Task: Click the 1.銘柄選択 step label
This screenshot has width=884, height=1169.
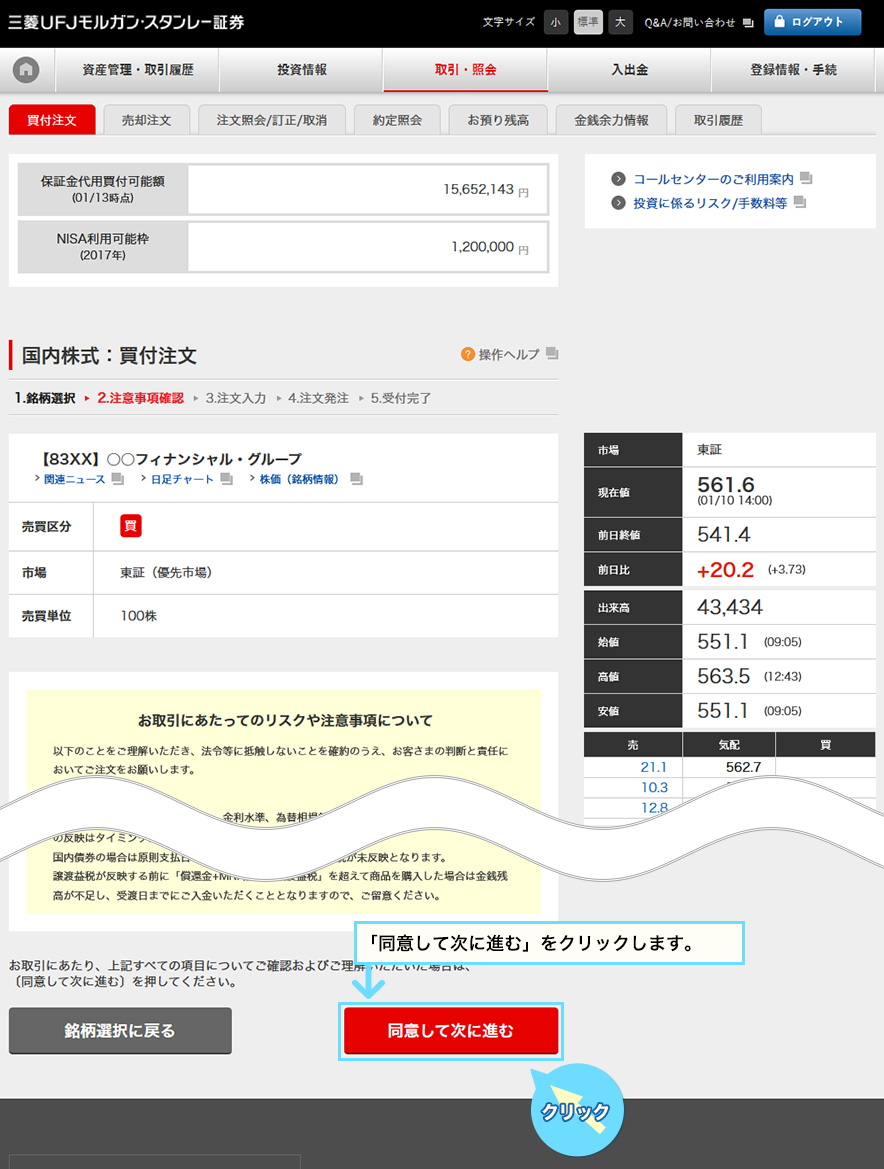Action: (x=45, y=398)
